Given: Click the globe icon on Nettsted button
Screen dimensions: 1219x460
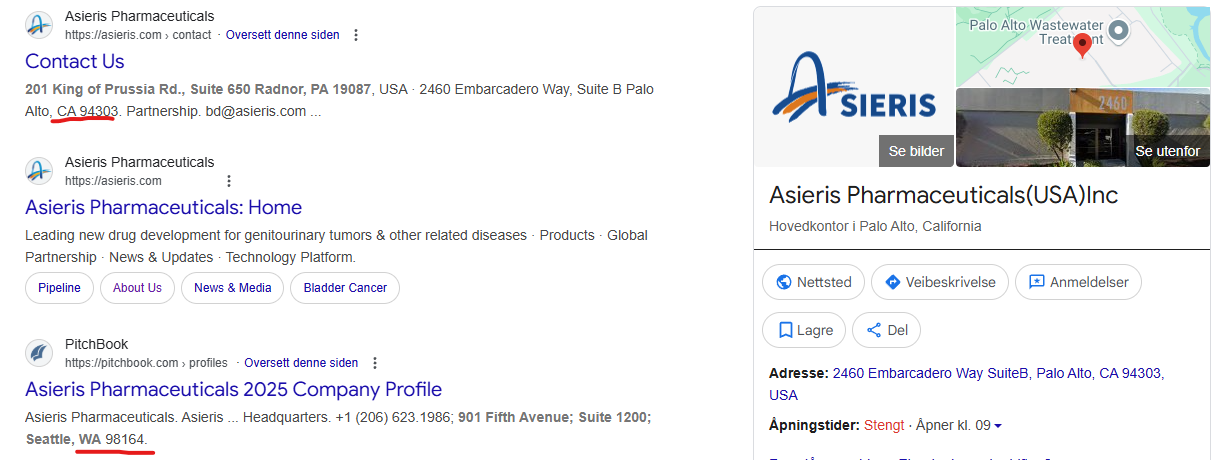Looking at the screenshot, I should pos(784,282).
